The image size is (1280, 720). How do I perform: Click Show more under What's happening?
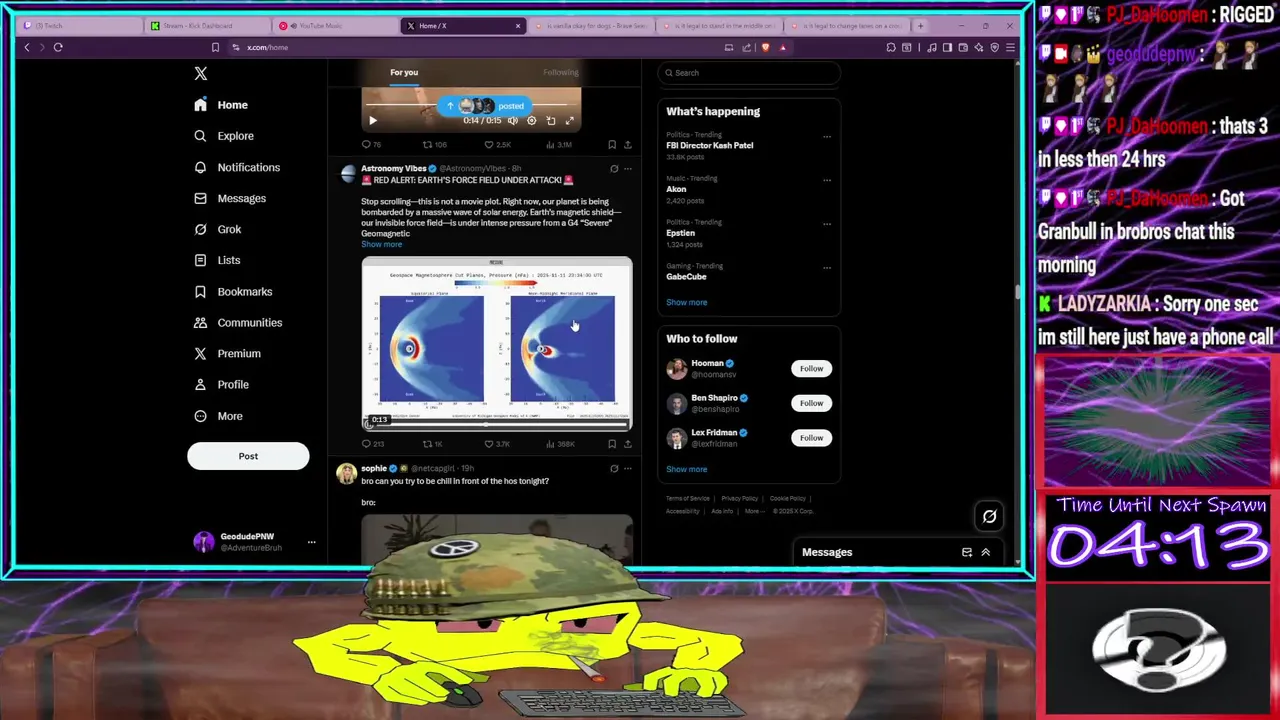coord(686,302)
